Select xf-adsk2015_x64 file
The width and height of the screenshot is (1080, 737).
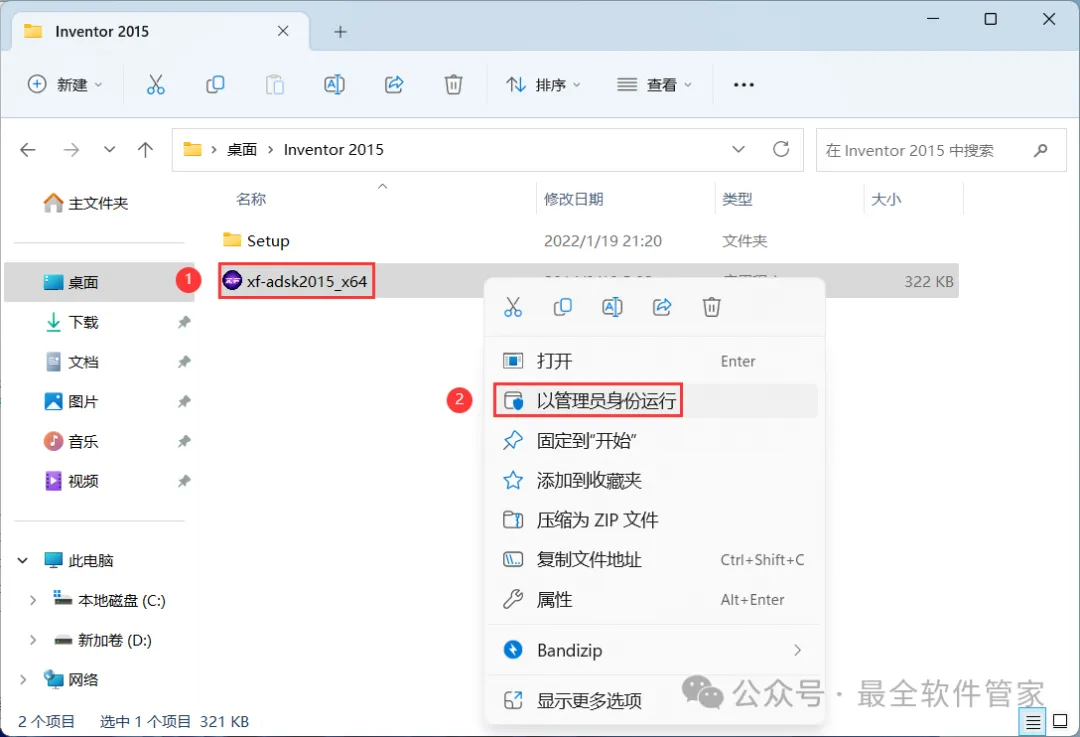coord(296,281)
